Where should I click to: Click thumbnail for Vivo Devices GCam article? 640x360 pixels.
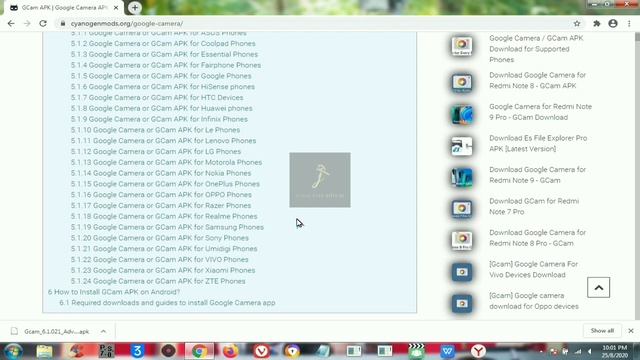462,272
